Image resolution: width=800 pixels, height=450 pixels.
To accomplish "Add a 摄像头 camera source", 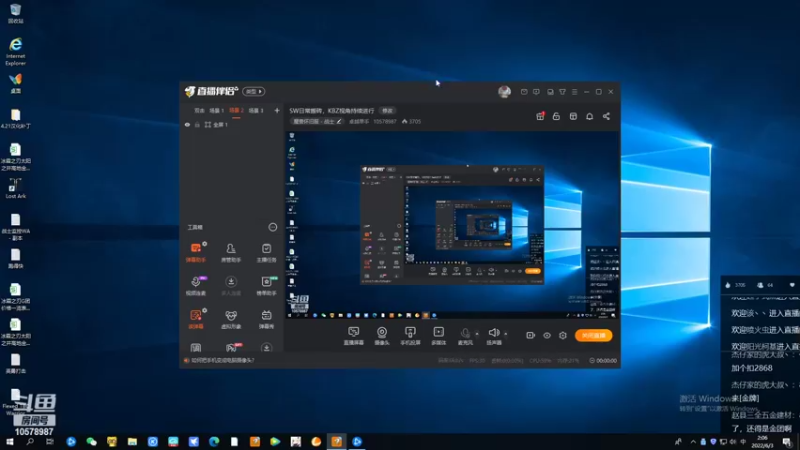I will coord(382,336).
